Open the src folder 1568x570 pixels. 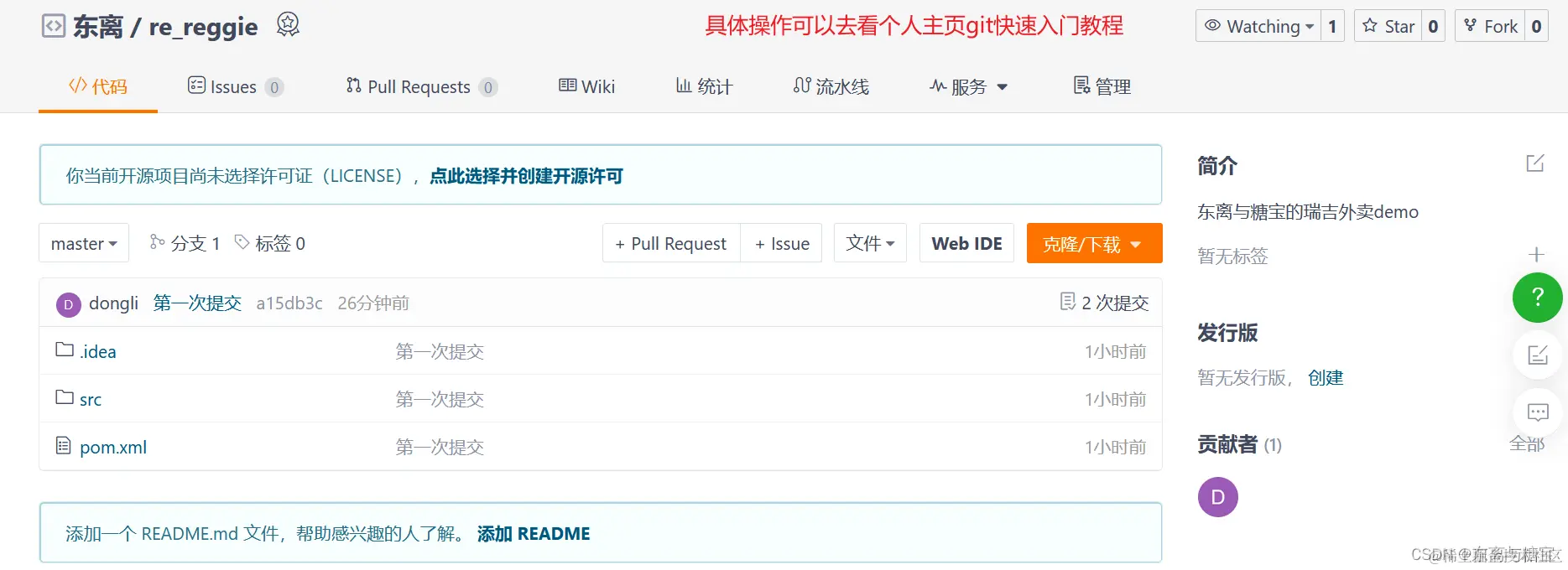[91, 399]
